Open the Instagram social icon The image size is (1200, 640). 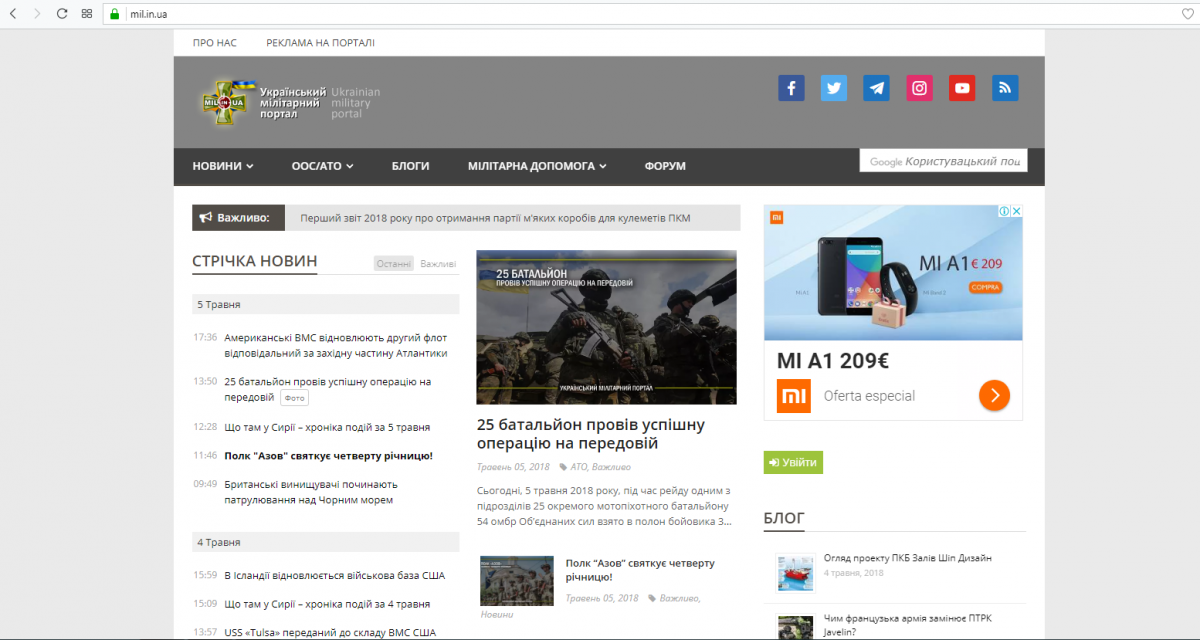click(x=920, y=88)
